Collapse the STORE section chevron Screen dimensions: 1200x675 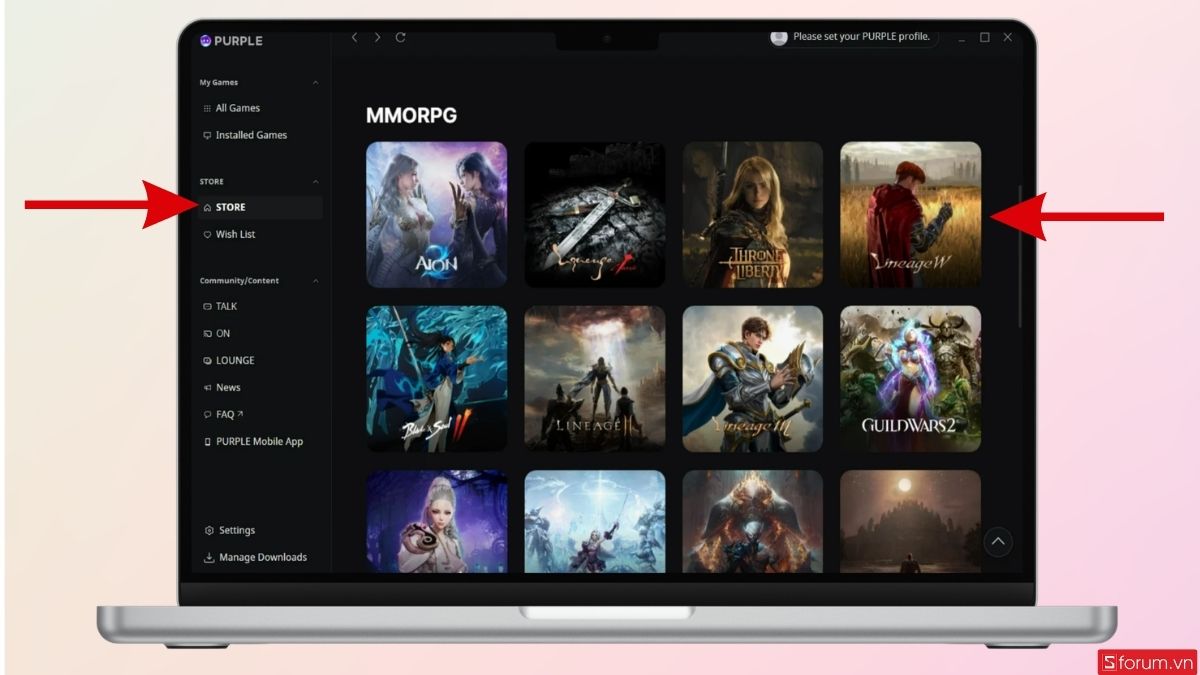[316, 181]
